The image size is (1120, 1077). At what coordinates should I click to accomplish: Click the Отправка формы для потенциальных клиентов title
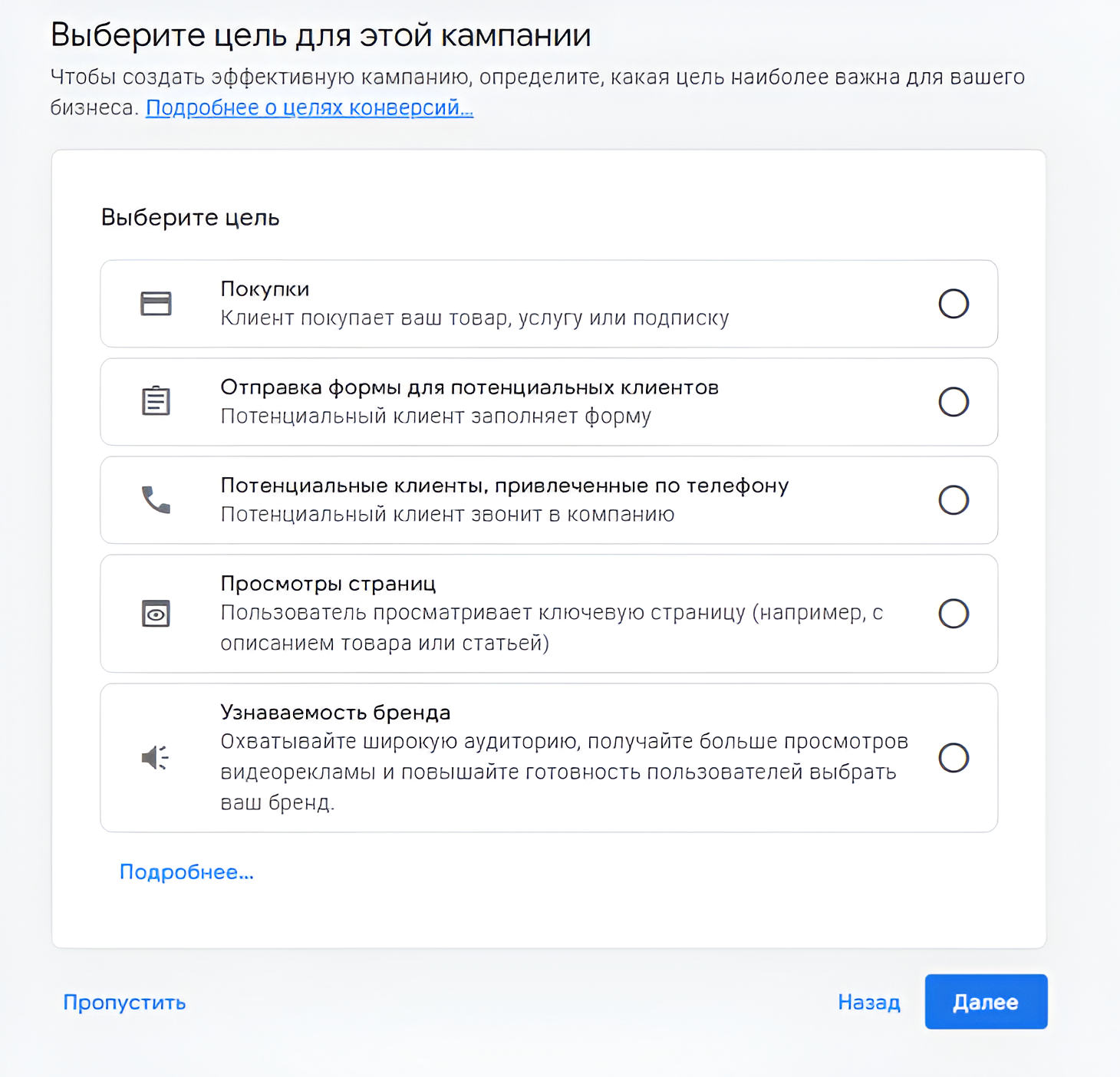[x=469, y=387]
